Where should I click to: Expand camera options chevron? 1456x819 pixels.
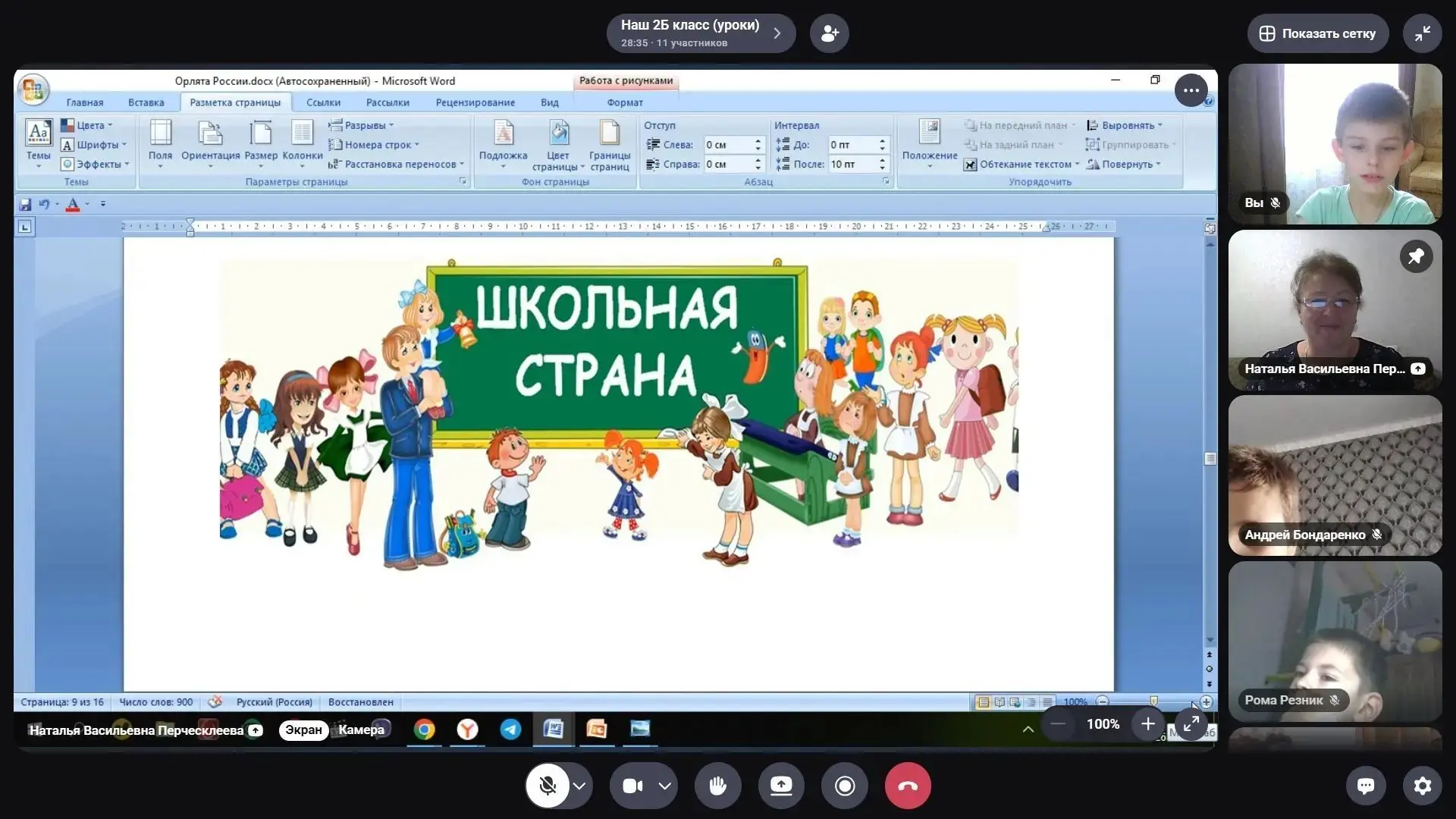665,786
